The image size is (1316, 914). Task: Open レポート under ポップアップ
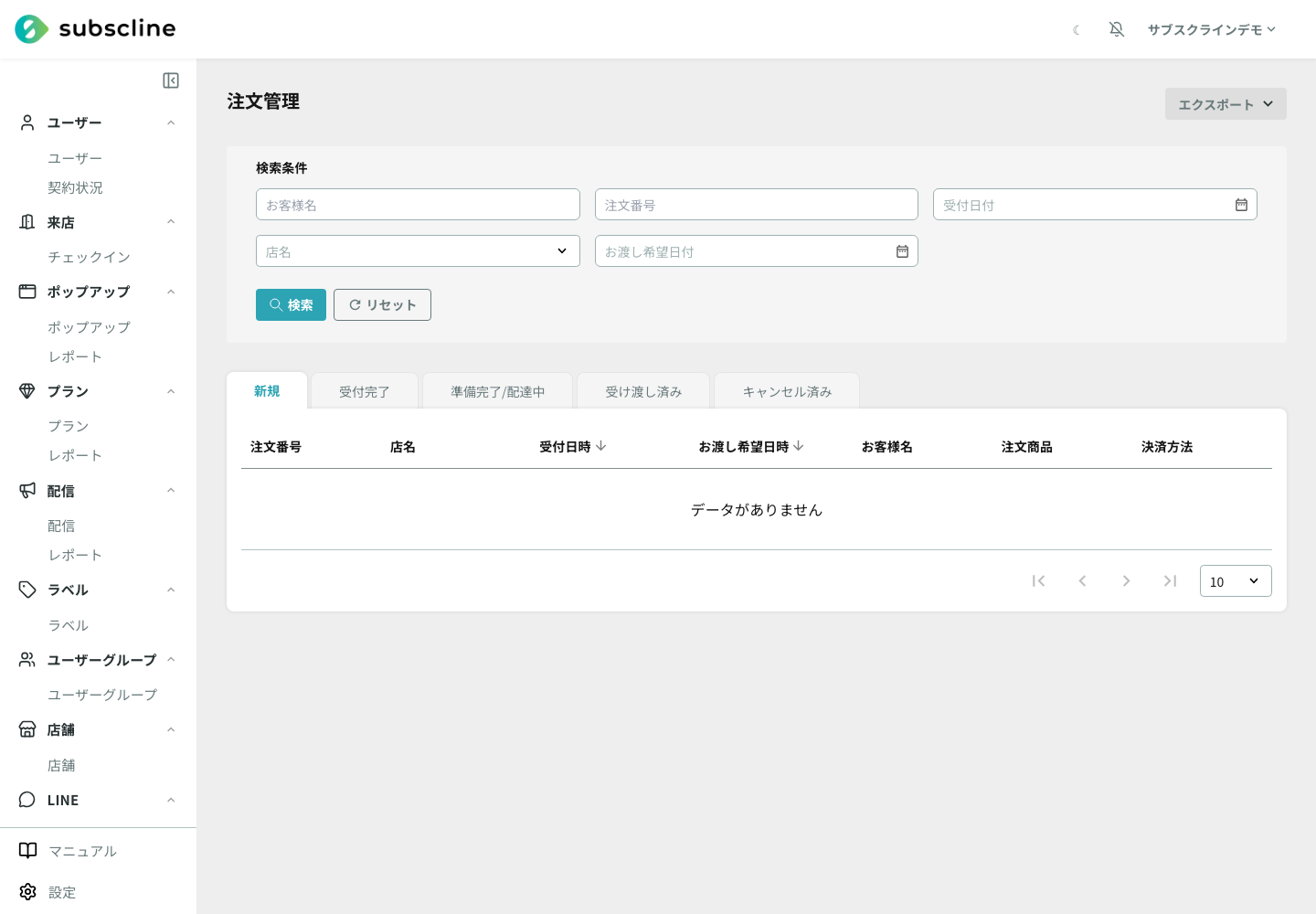click(75, 356)
